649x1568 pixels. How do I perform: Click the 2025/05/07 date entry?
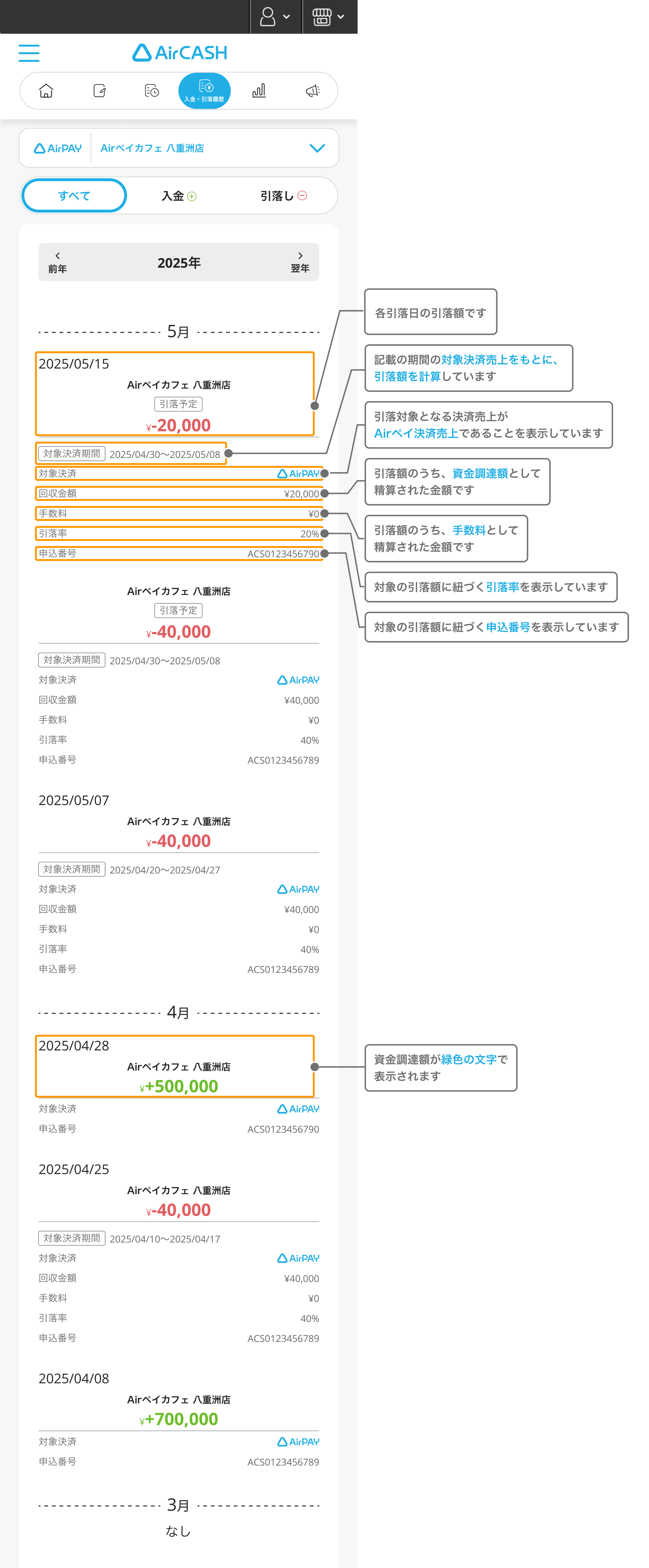74,800
